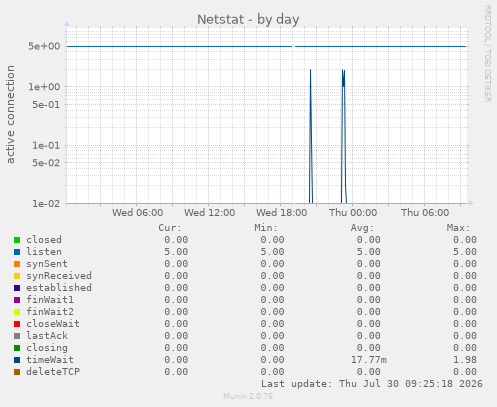Click the 'Munin 2.0.76' footer text
The image size is (497, 407).
248,396
